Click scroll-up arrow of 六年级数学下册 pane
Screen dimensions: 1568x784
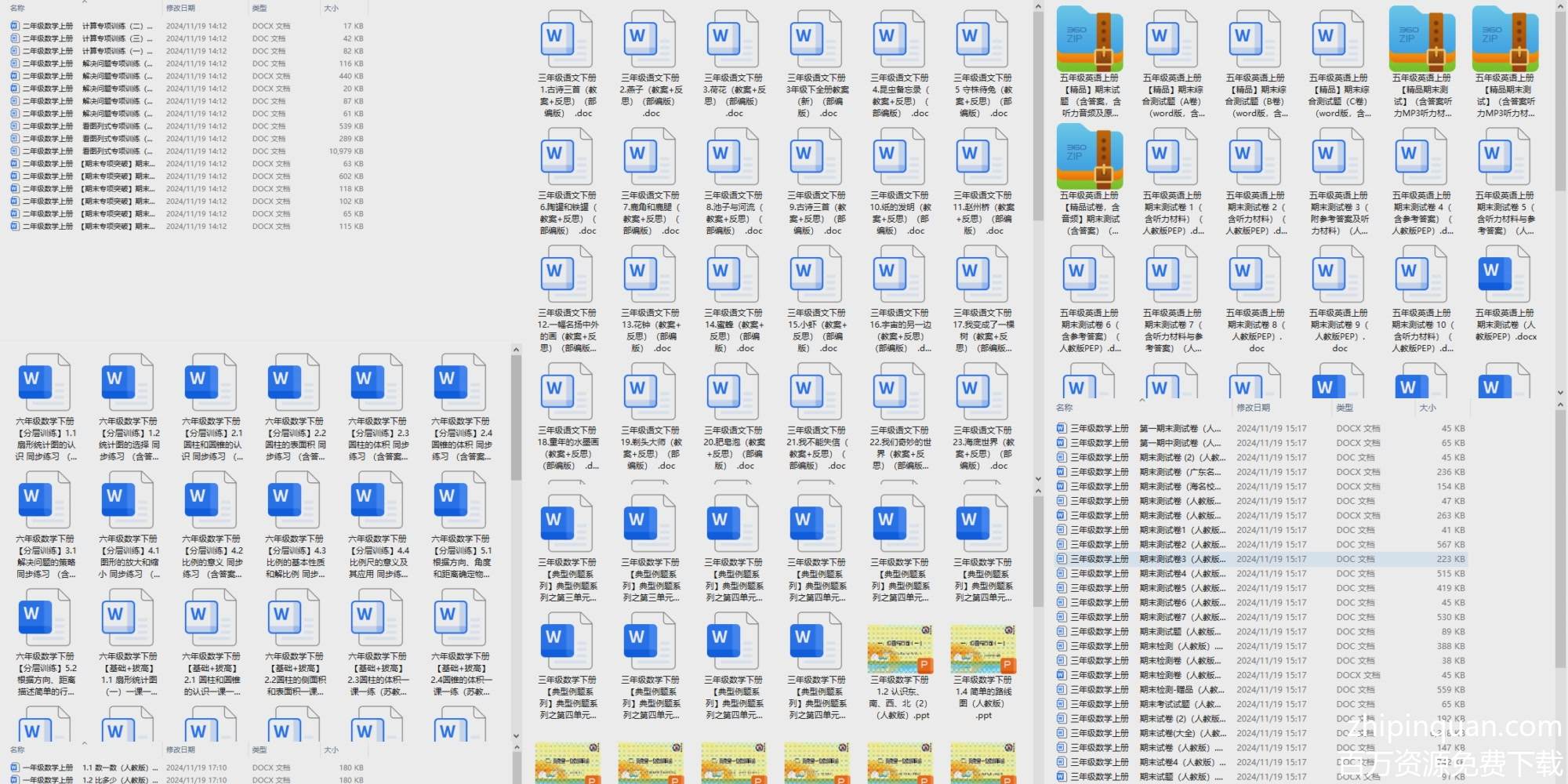pos(516,350)
